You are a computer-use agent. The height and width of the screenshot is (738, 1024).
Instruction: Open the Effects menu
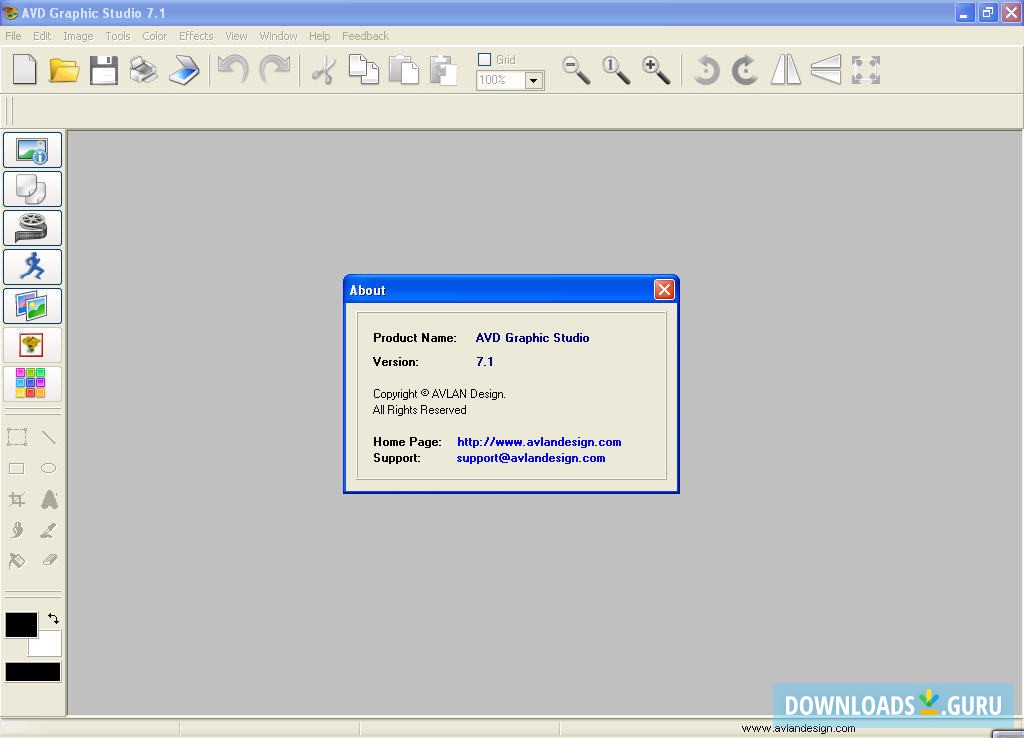click(x=195, y=35)
